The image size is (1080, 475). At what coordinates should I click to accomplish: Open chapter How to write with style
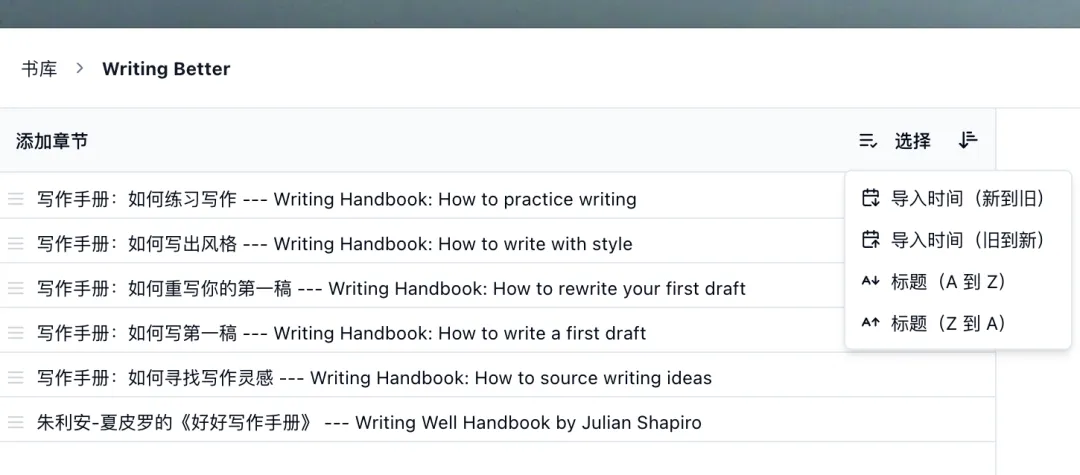[x=334, y=244]
